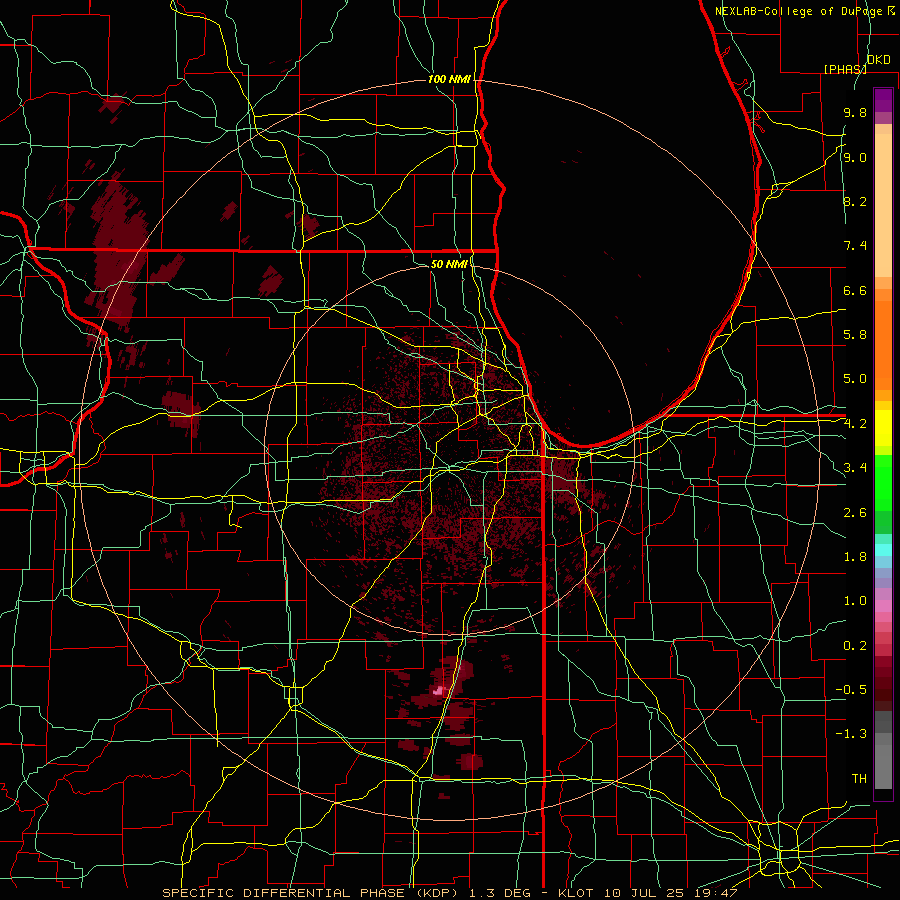
Task: Click the 1.8 value on the scale
Action: (855, 557)
